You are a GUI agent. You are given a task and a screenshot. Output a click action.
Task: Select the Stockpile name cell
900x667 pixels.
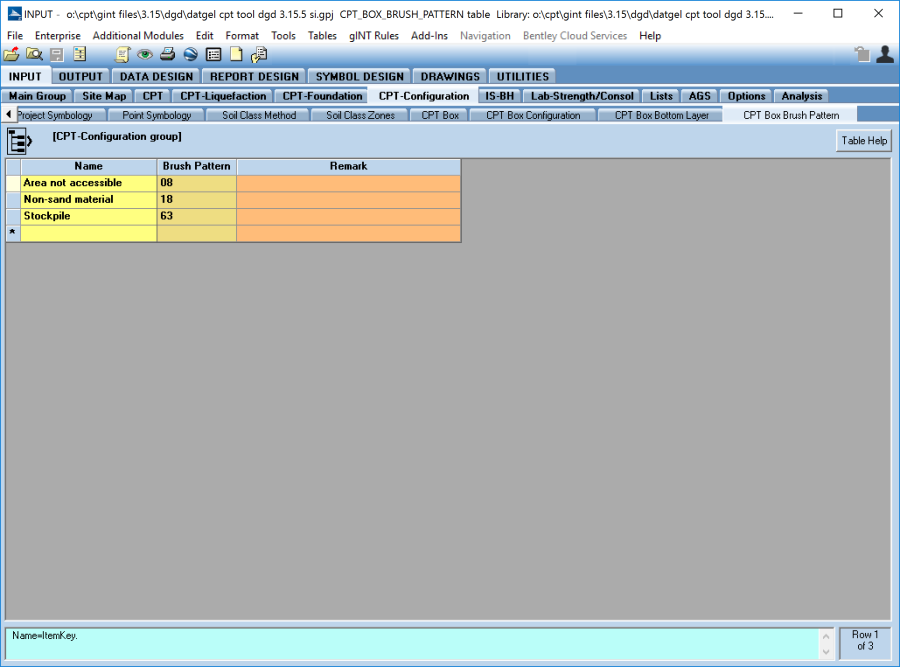88,216
